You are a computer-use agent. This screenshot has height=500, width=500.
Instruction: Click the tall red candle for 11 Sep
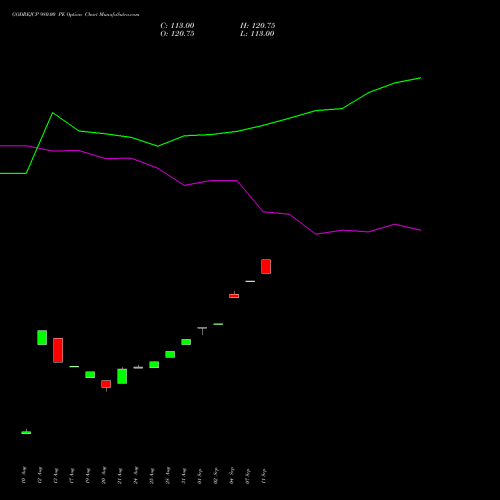point(266,266)
